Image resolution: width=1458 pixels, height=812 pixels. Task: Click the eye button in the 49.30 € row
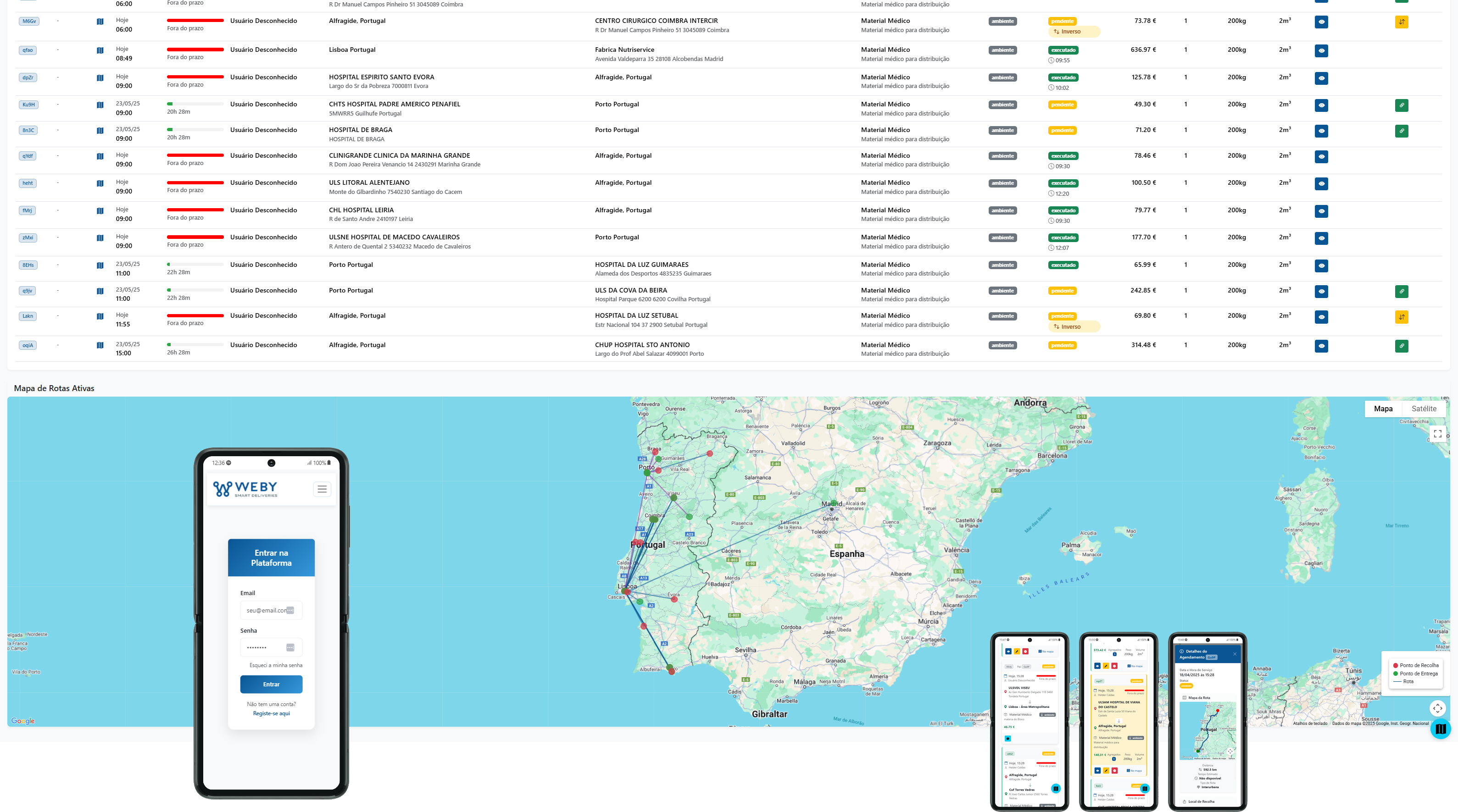point(1321,105)
